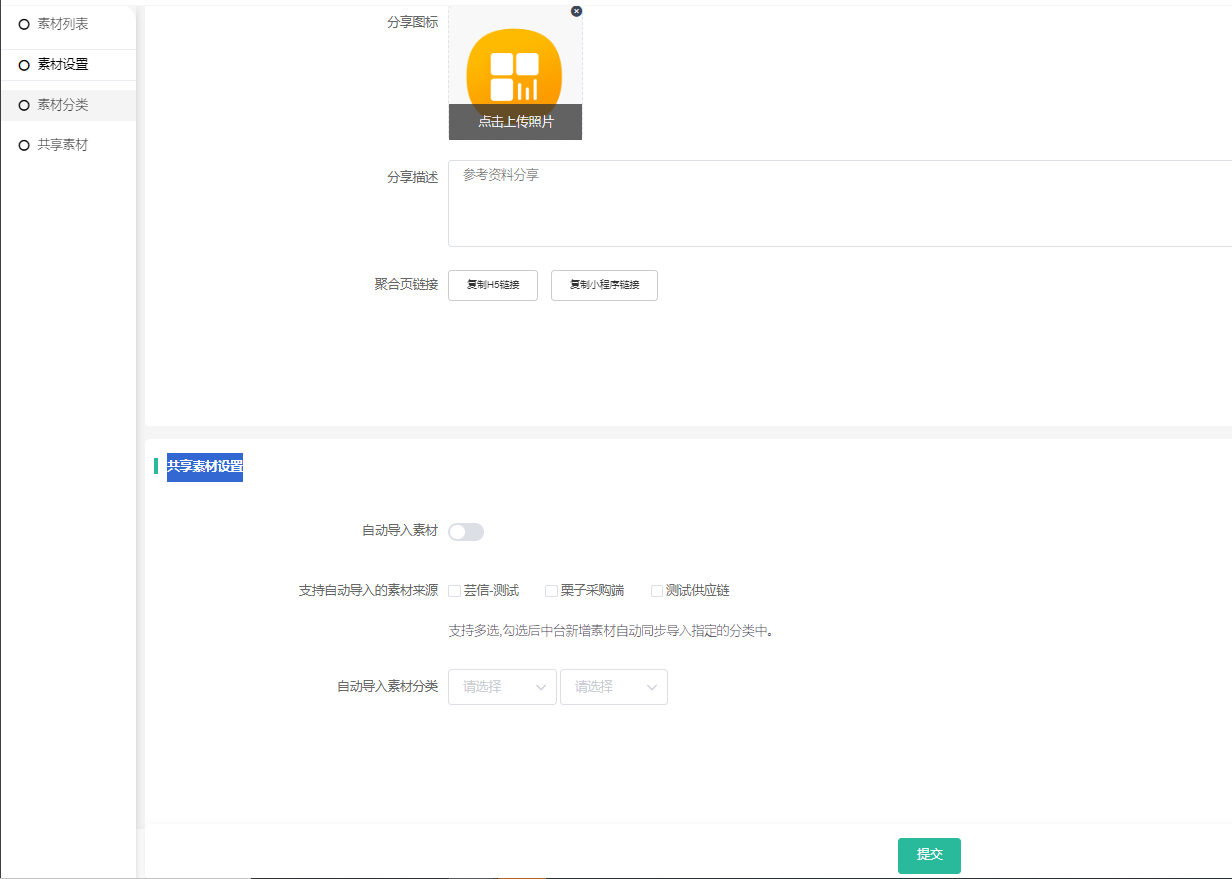Go to the 素材设置 menu label

coord(63,65)
